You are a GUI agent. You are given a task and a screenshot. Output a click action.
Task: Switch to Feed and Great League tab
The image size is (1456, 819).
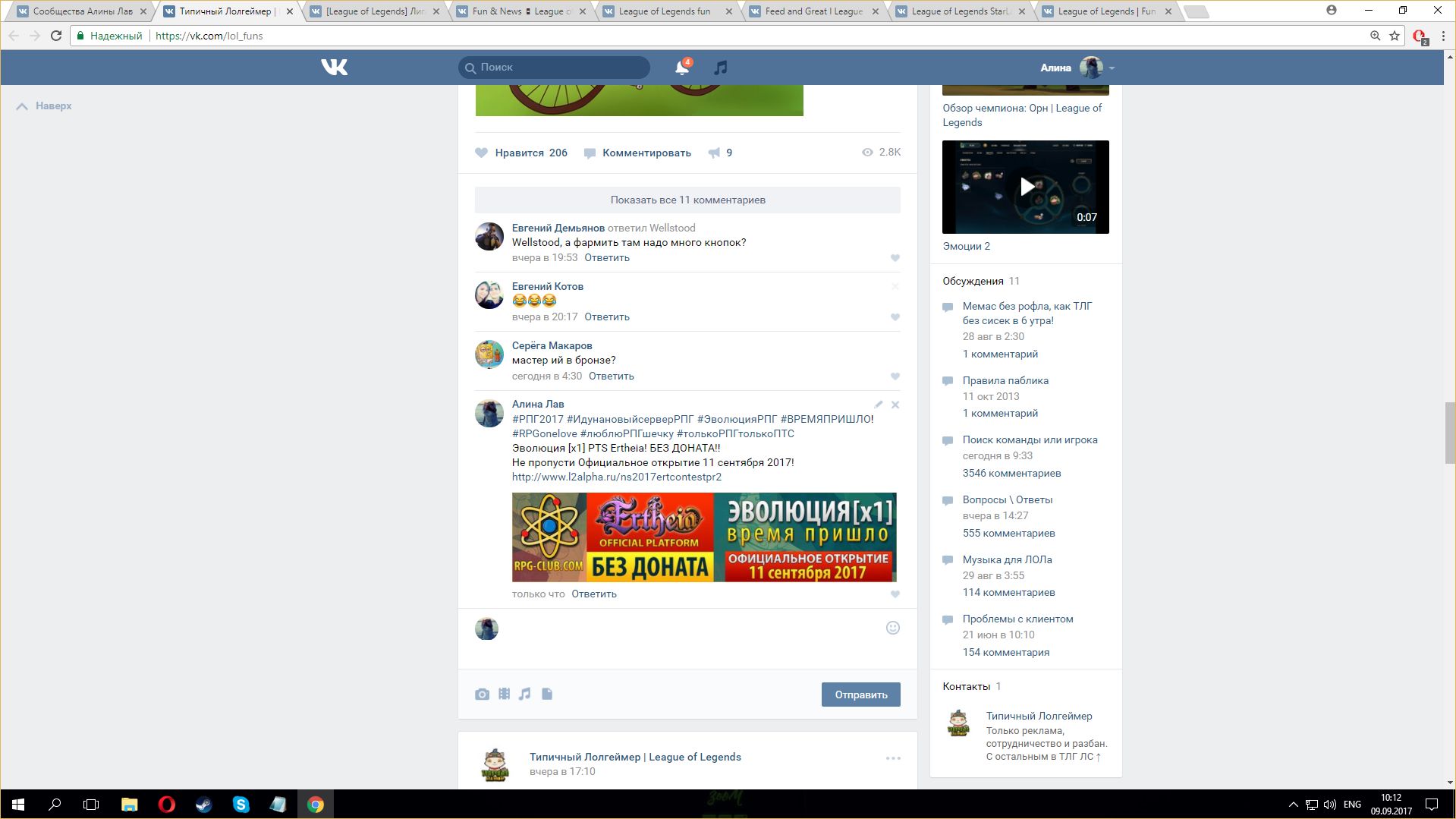(x=813, y=11)
